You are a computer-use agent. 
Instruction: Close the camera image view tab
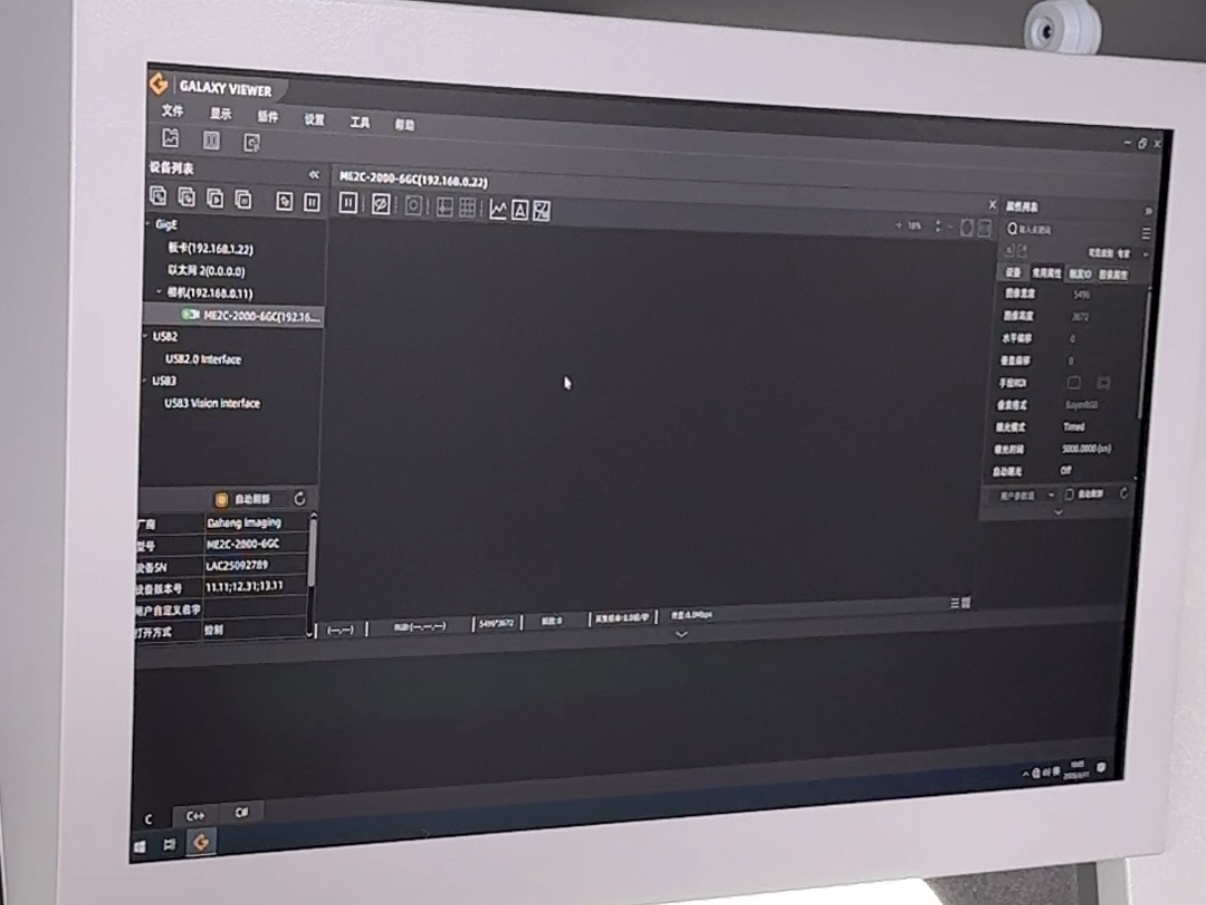992,205
